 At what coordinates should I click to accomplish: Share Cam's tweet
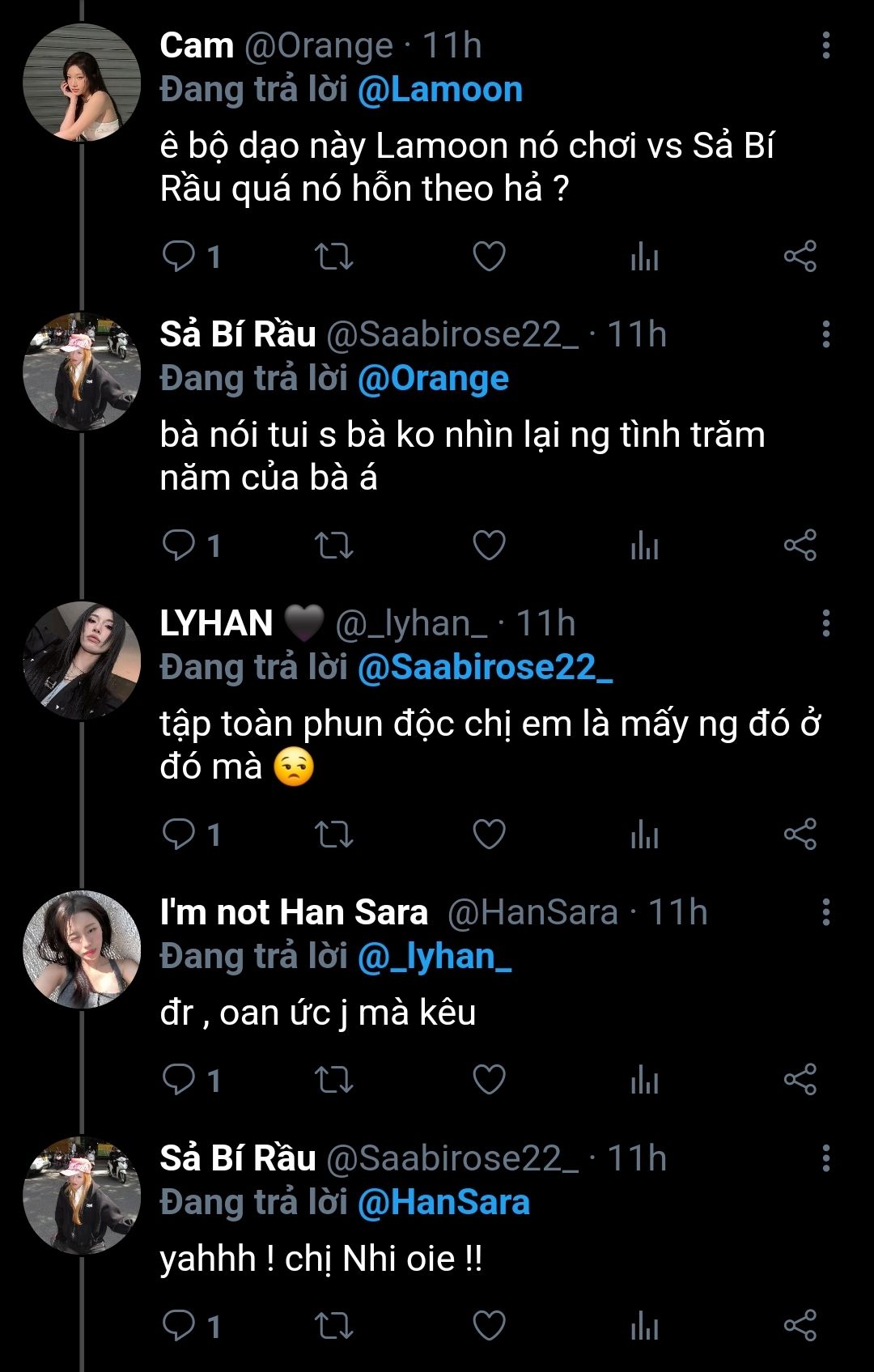[x=800, y=257]
